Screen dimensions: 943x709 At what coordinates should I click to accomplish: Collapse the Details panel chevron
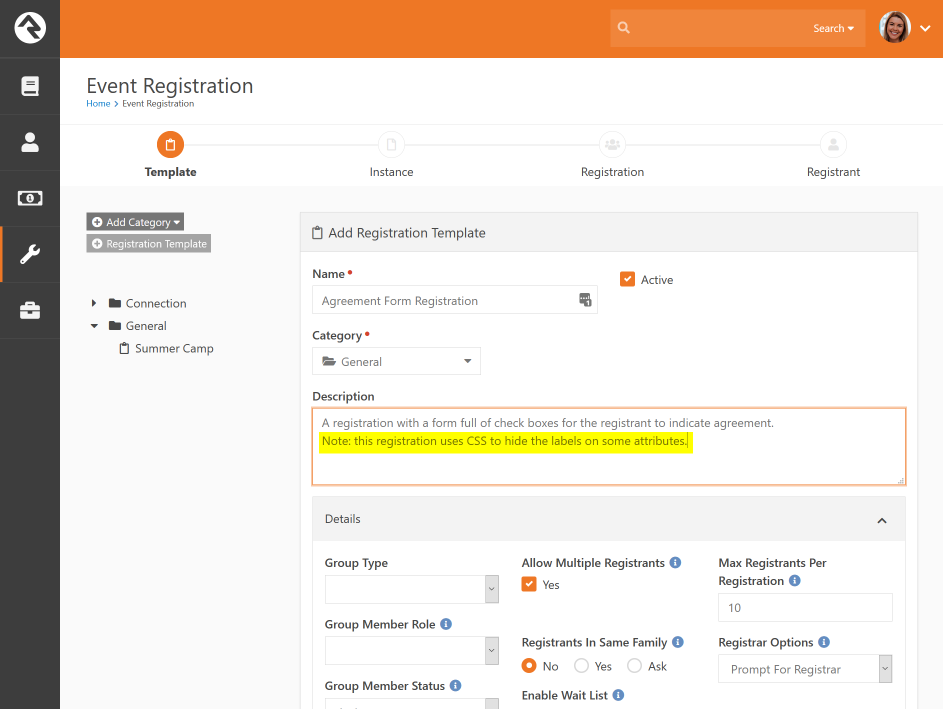tap(882, 520)
